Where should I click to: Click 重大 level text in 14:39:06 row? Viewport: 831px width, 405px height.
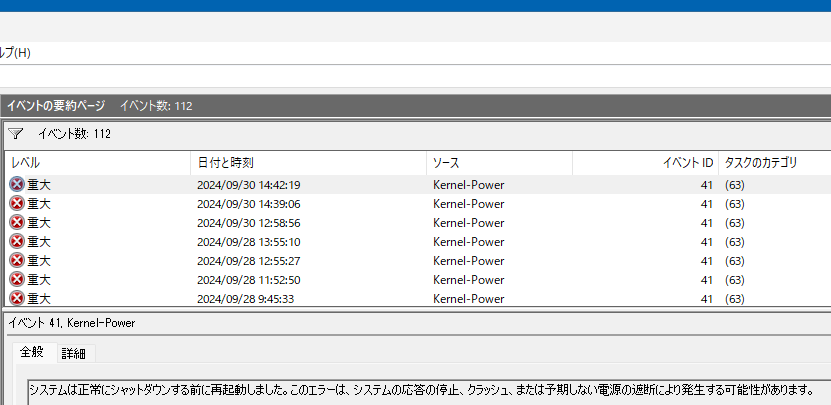click(x=39, y=204)
